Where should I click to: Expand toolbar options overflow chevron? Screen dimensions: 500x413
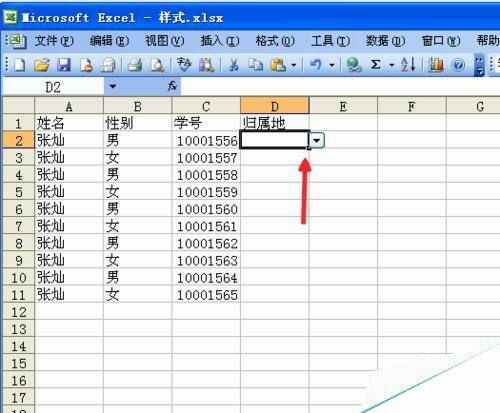point(479,66)
